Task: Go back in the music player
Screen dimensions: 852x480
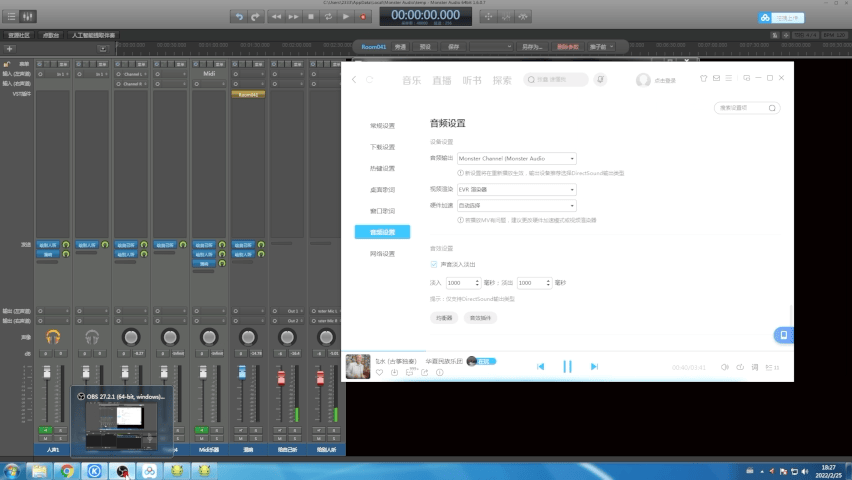Action: click(x=354, y=79)
